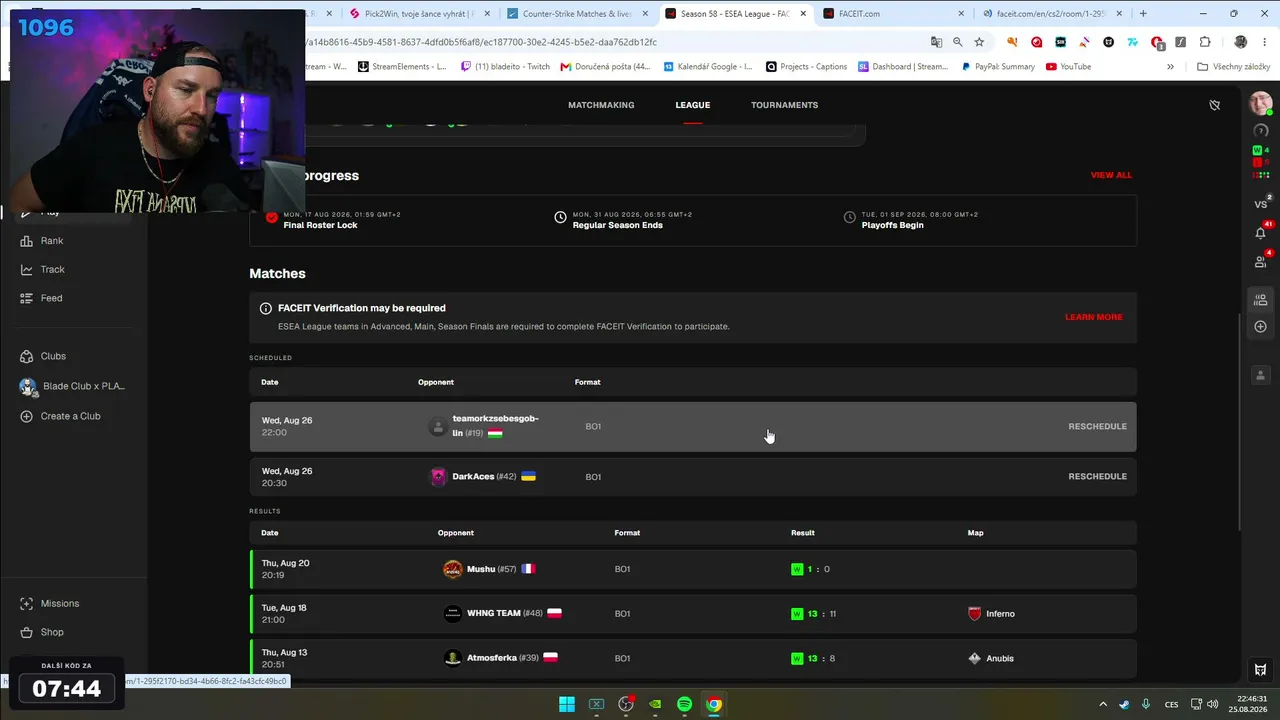Select the LEAGUE tab
Image resolution: width=1280 pixels, height=720 pixels.
(692, 105)
